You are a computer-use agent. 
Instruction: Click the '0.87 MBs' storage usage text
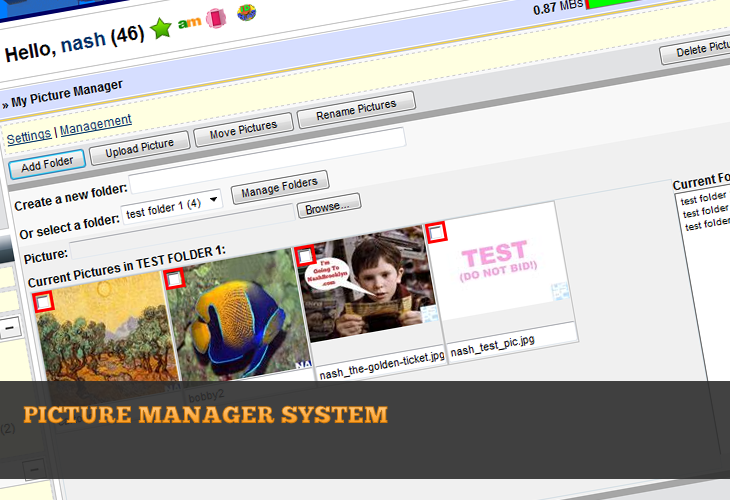pos(558,6)
